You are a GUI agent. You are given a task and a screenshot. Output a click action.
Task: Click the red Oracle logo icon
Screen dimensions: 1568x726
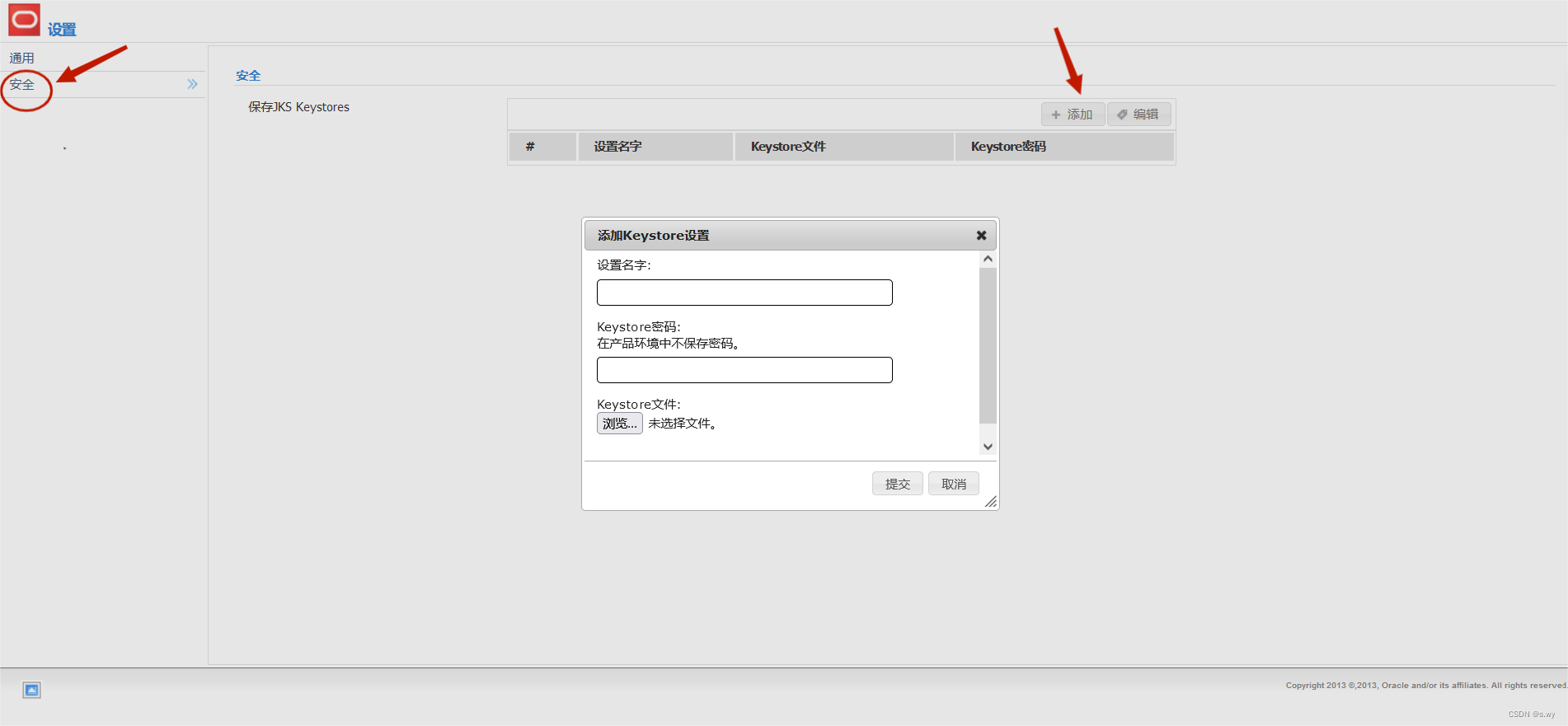pyautogui.click(x=24, y=20)
